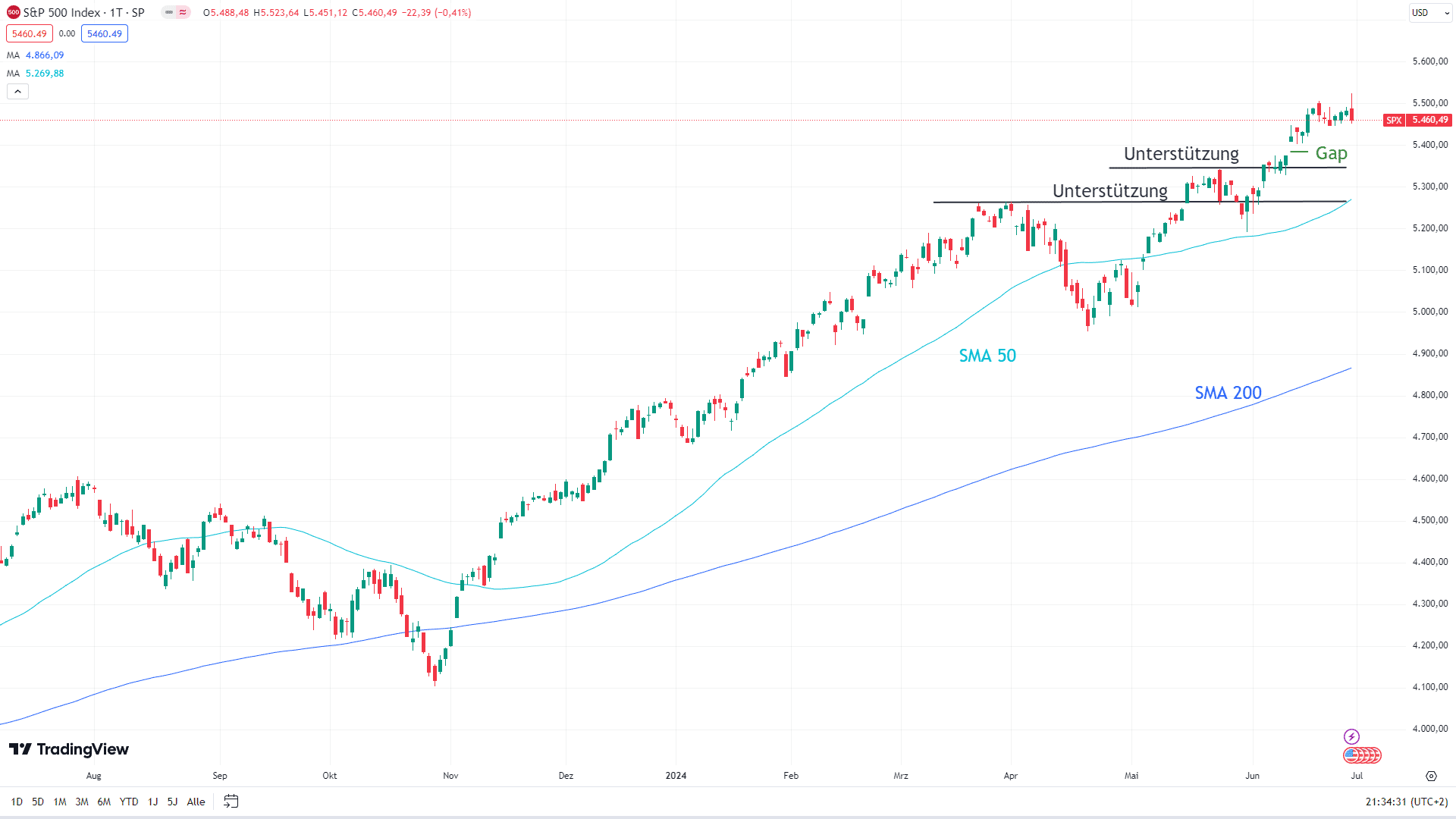This screenshot has width=1456, height=819.
Task: Click the red 5.460,49 last price label
Action: tap(1429, 120)
